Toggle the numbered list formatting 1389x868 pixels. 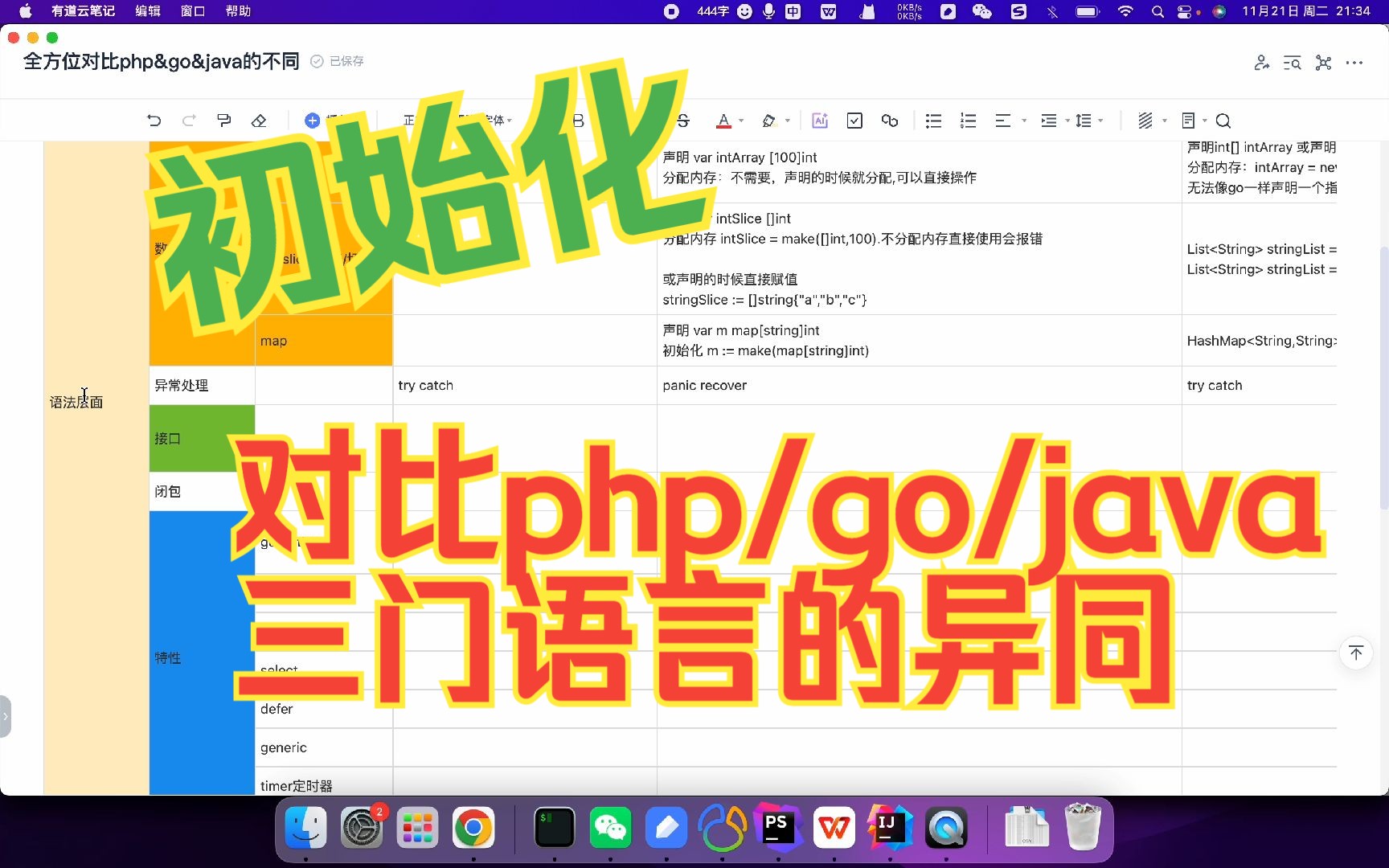[x=968, y=120]
